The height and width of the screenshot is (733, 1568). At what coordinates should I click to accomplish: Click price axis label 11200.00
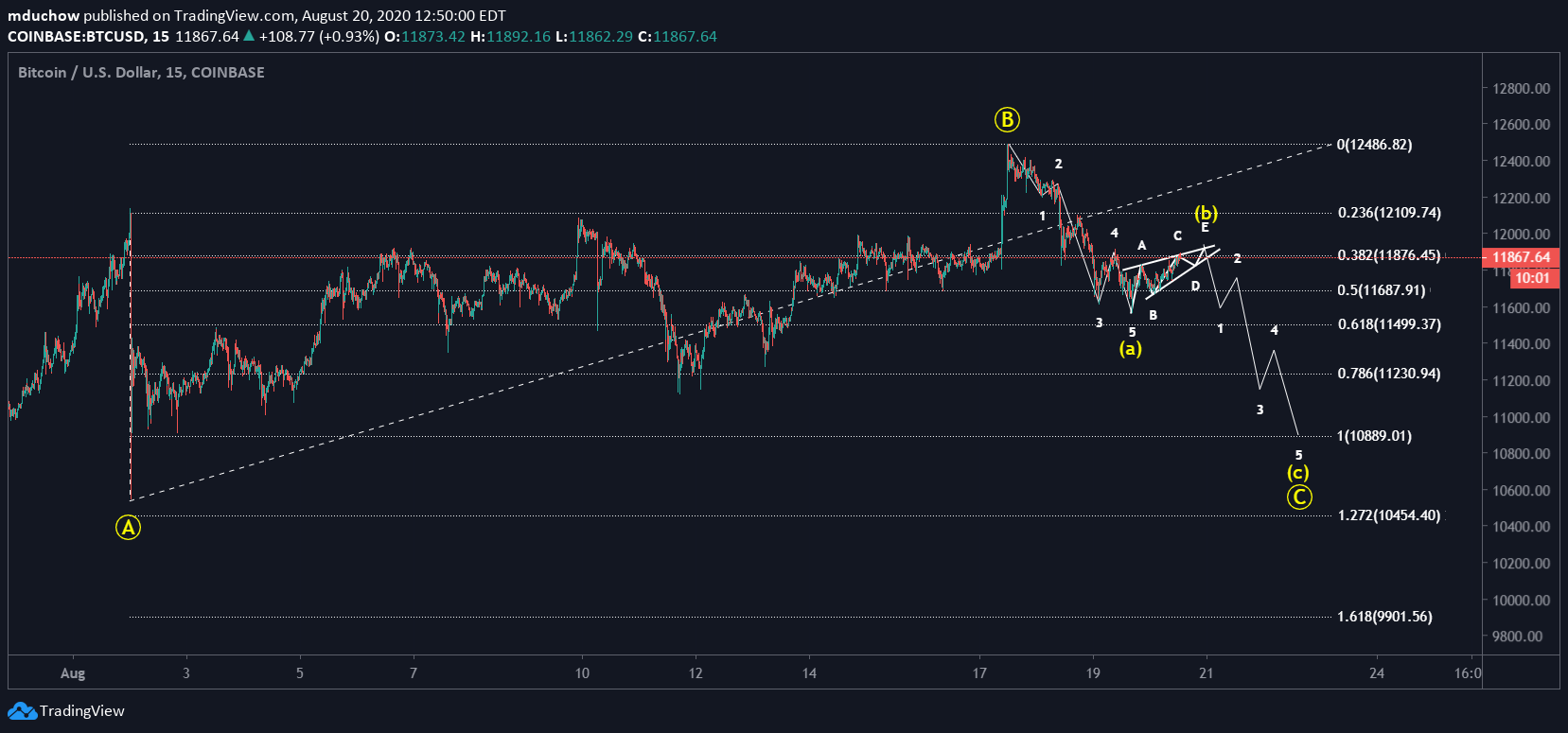click(x=1522, y=381)
